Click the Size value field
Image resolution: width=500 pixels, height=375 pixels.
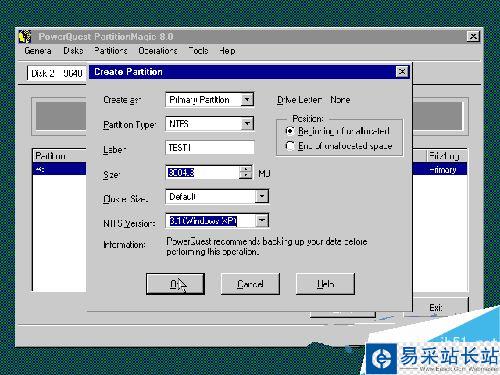(x=203, y=172)
